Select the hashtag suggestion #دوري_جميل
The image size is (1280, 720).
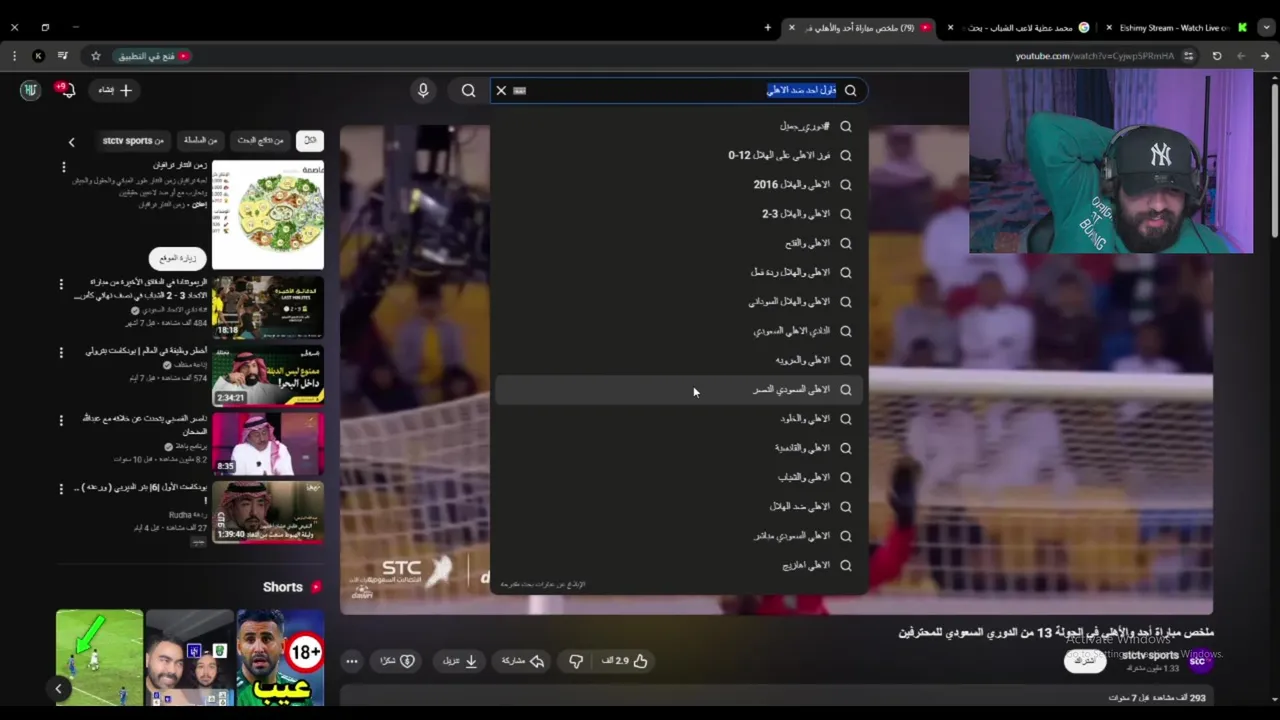coord(680,126)
